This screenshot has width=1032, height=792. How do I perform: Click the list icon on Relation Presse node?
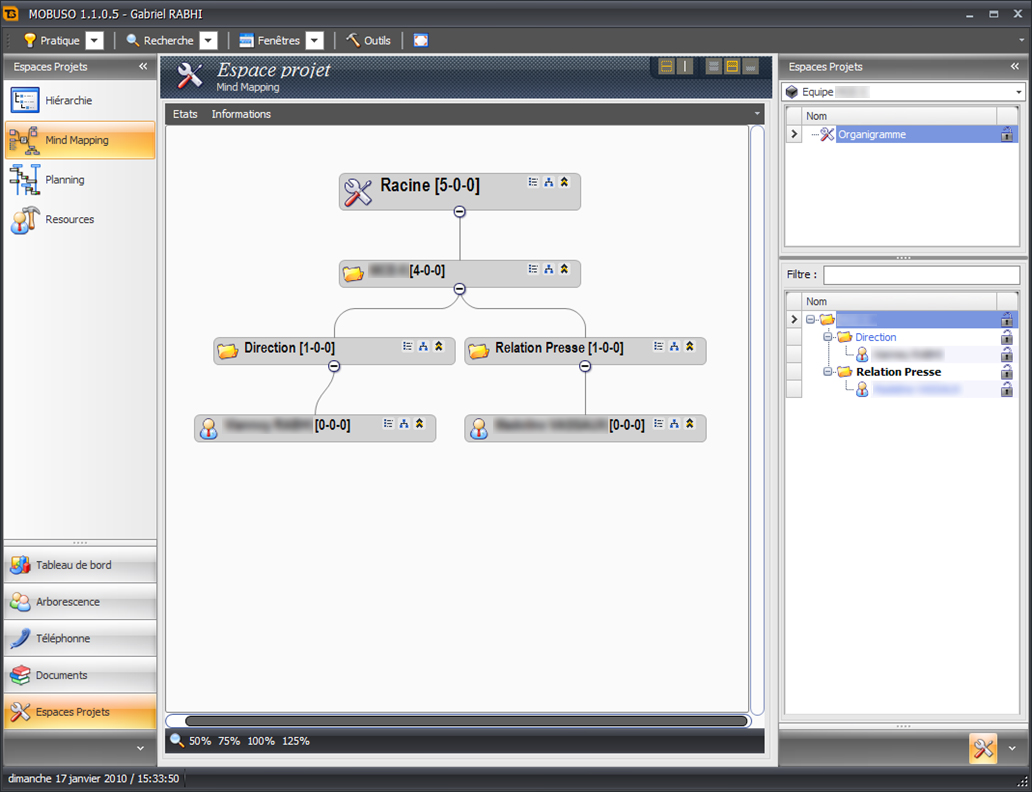[658, 346]
